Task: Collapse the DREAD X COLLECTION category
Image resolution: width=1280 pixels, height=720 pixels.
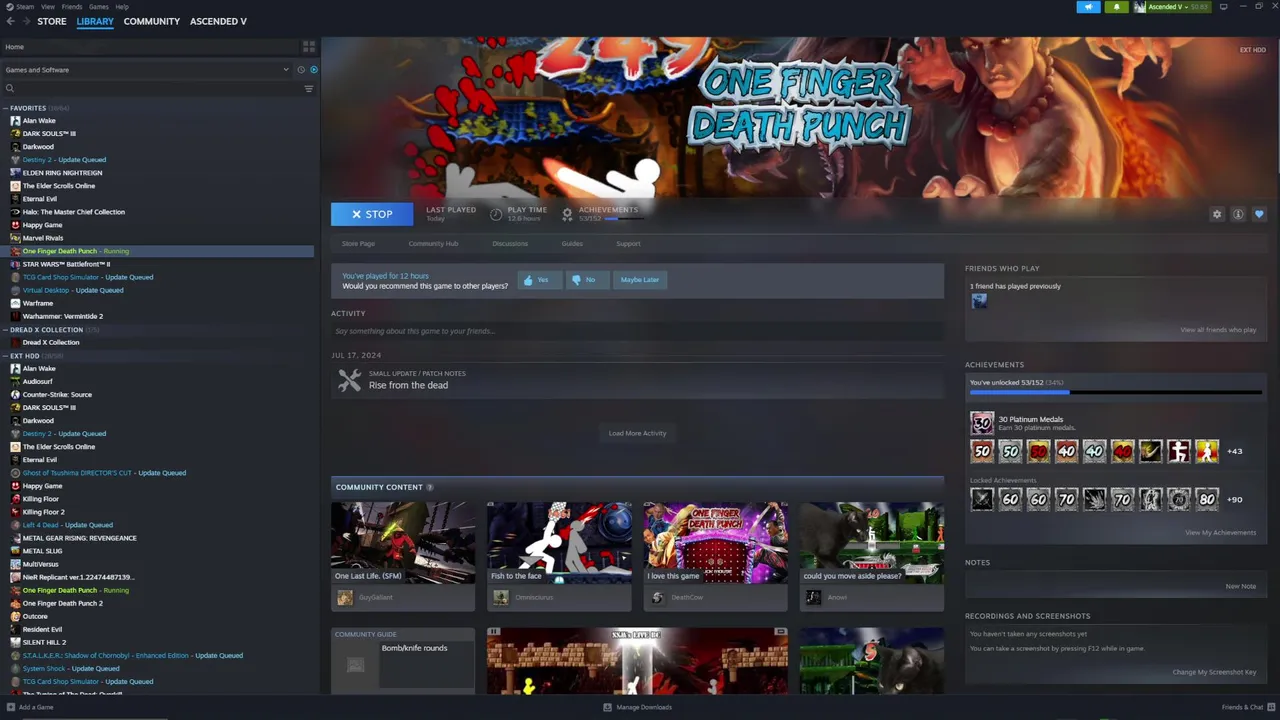Action: 5,330
